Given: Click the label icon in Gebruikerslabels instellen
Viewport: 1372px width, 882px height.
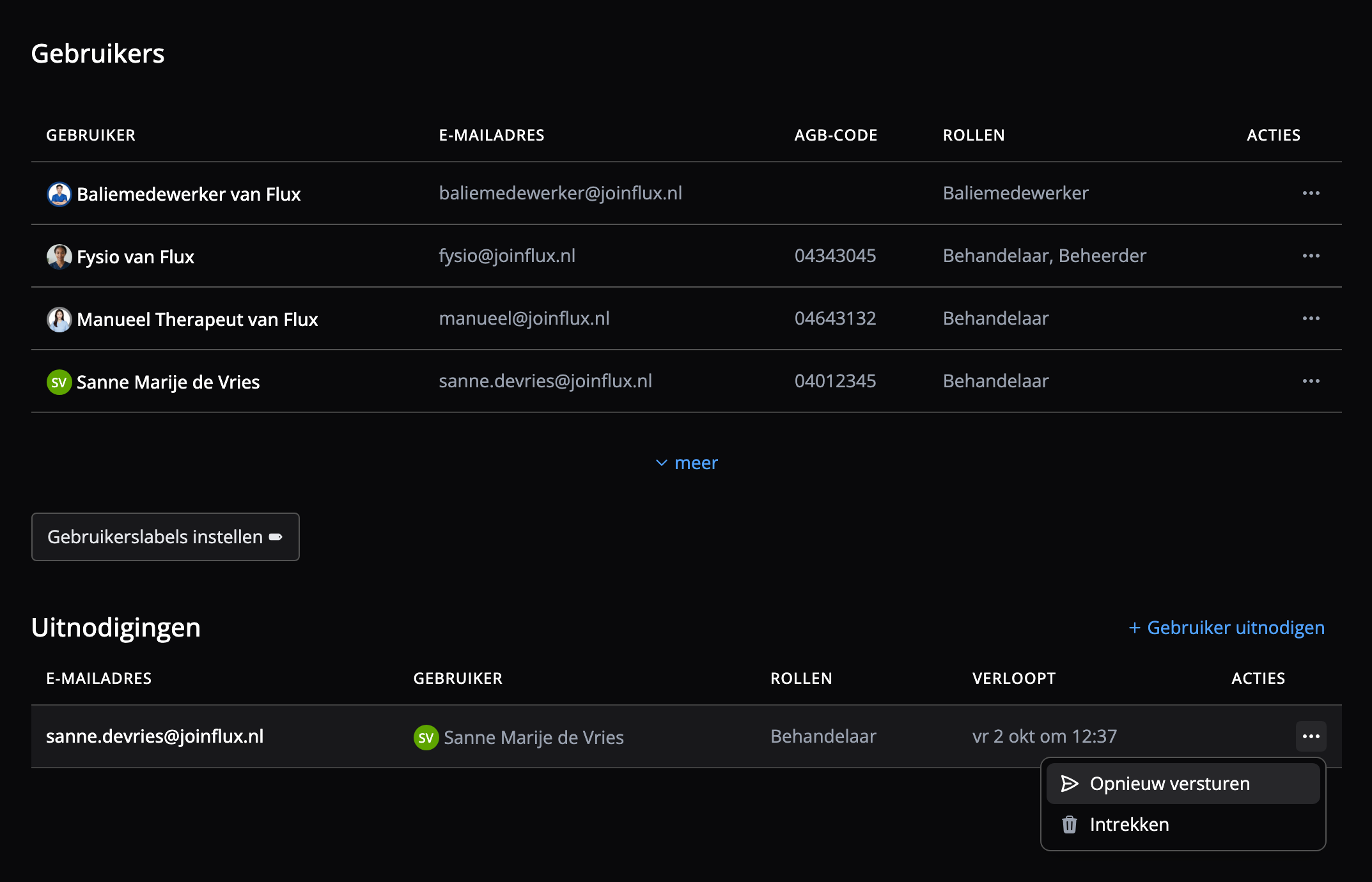Looking at the screenshot, I should pyautogui.click(x=276, y=537).
